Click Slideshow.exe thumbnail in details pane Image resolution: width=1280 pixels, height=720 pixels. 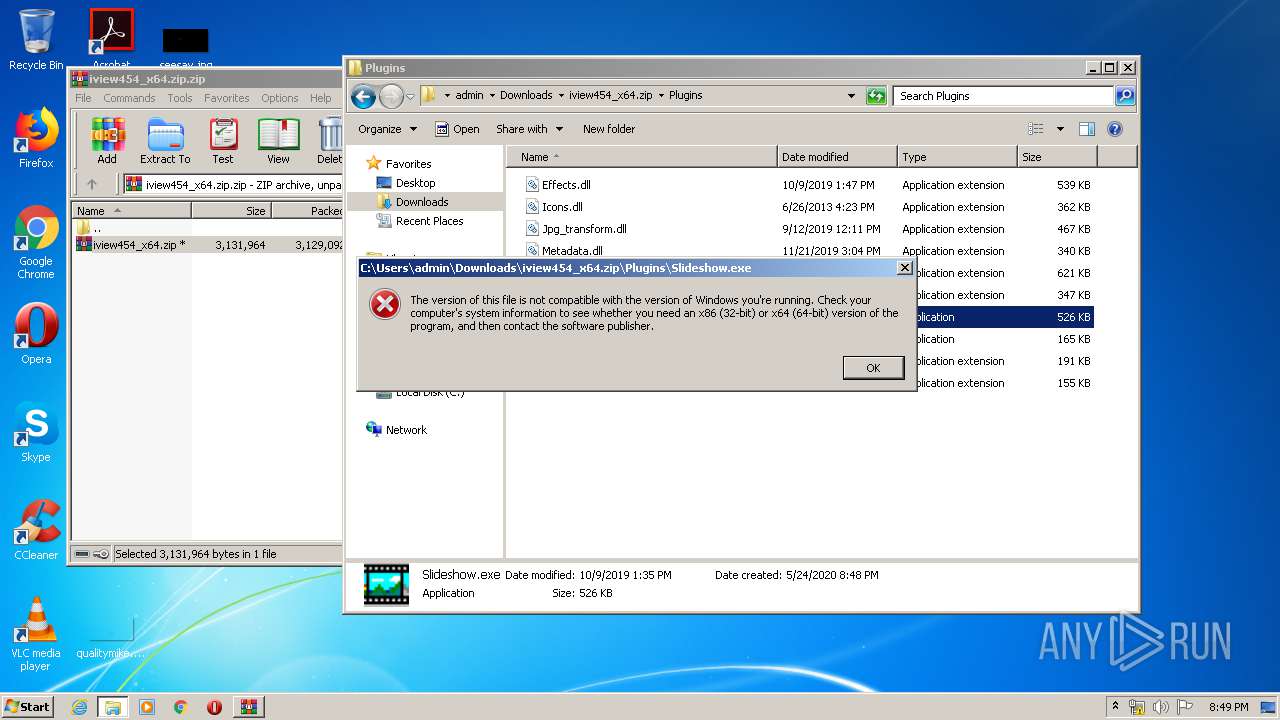click(x=386, y=585)
